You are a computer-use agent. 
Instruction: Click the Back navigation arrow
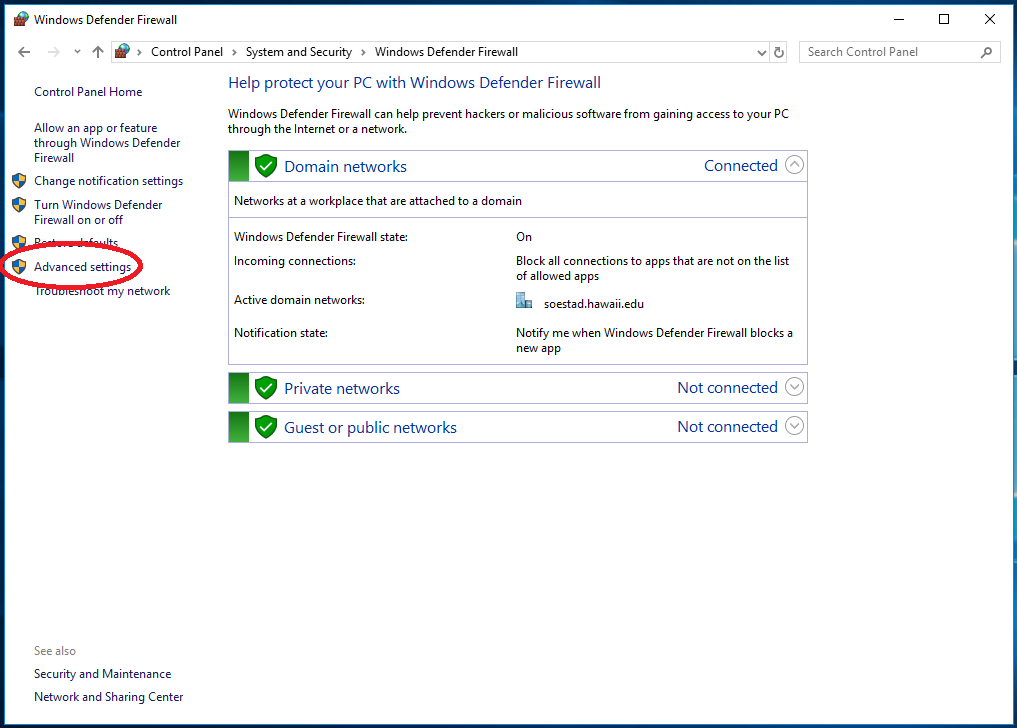24,52
